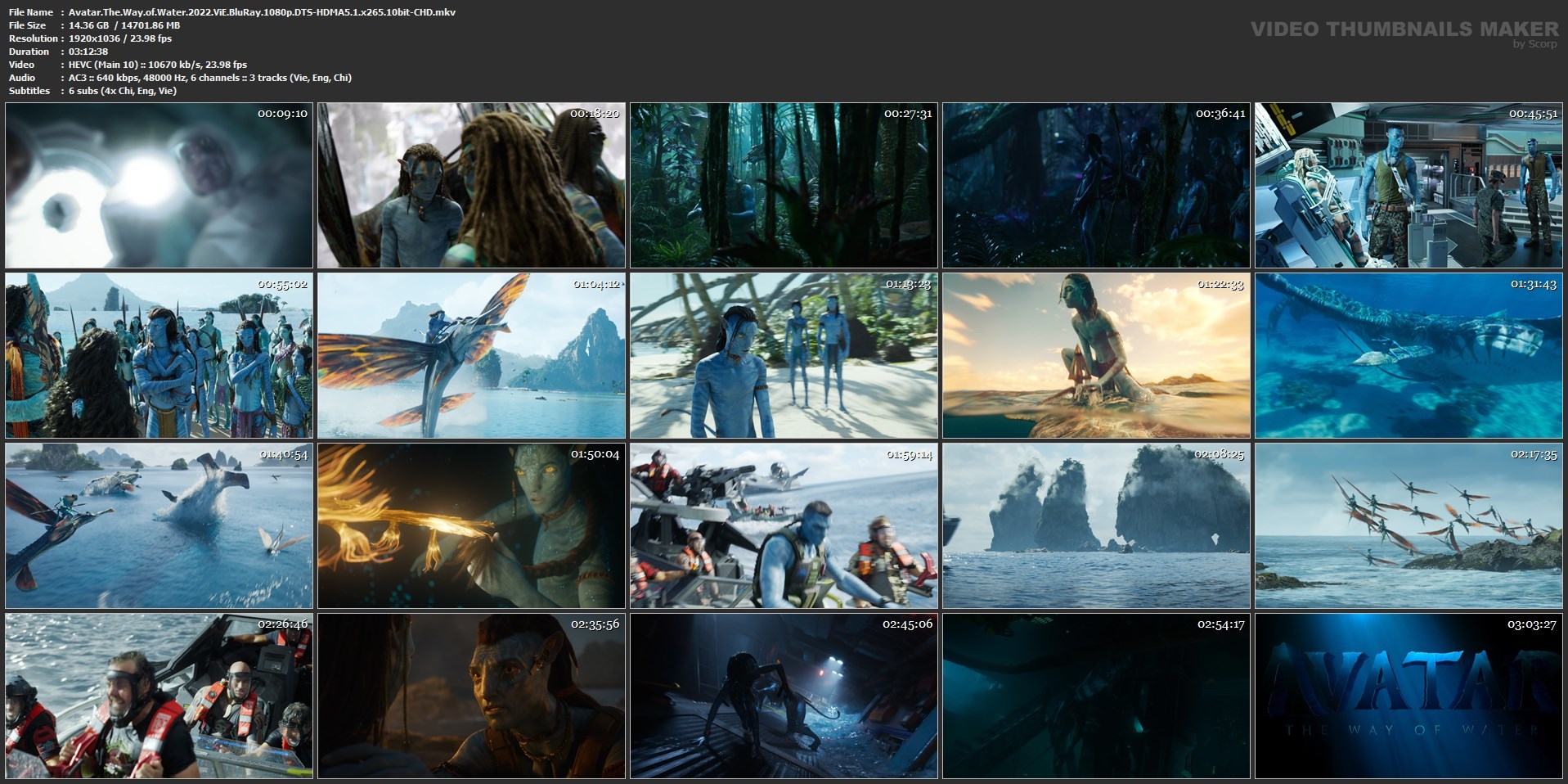Click the flock of flyers thumbnail 02:17:35
Screen dimensions: 1568x784
pos(1409,526)
